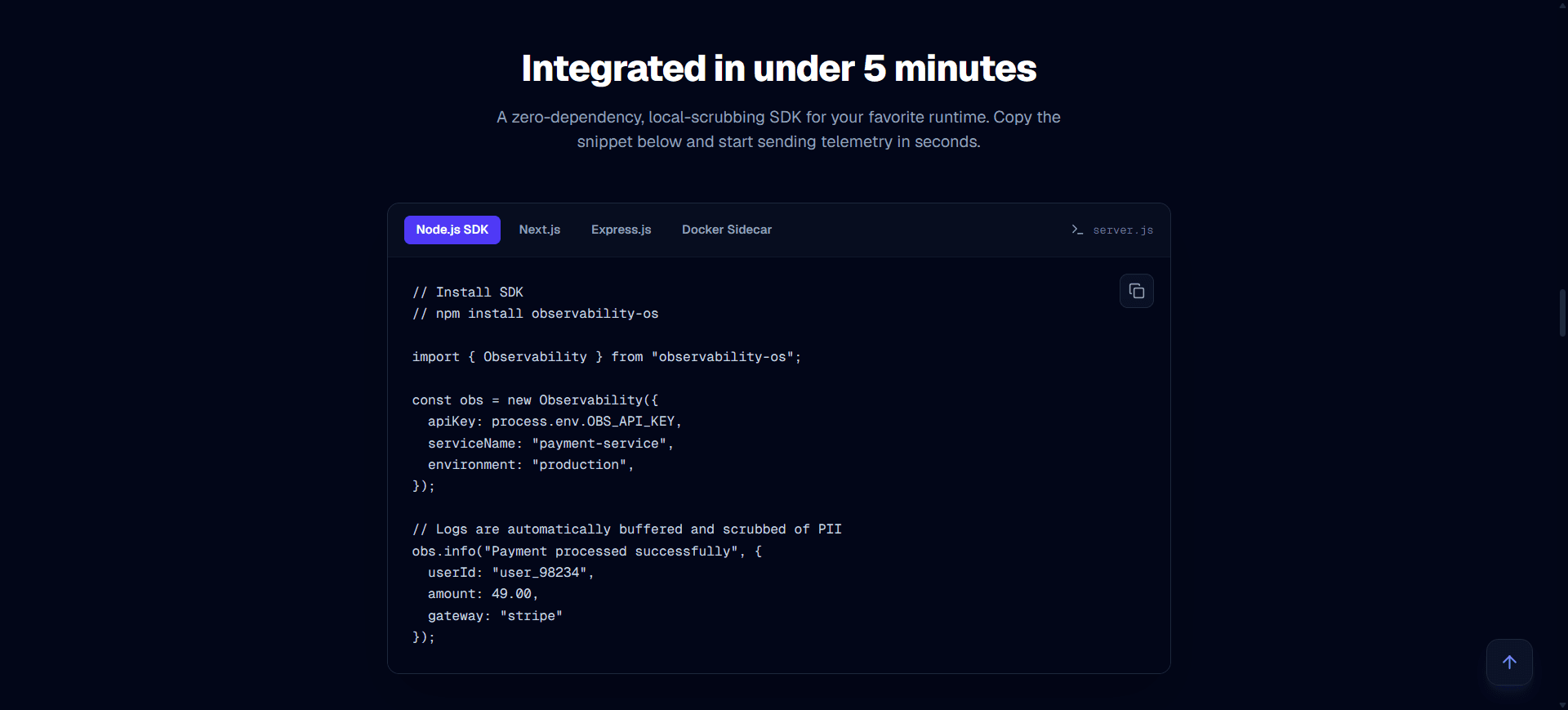The width and height of the screenshot is (1568, 710).
Task: Click the zero-dependency SDK description paragraph
Action: tap(779, 129)
